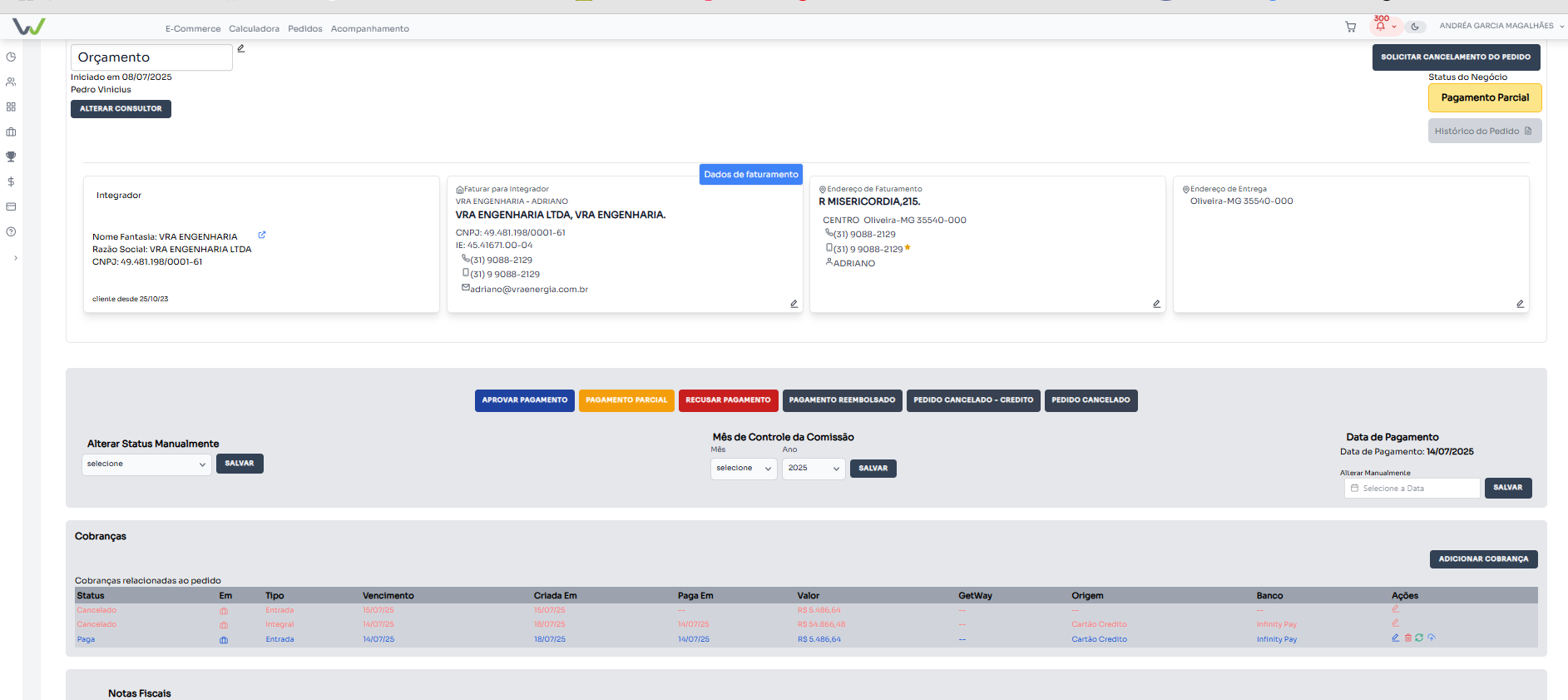Click the trophy icon in the sidebar
1568x700 pixels.
(x=11, y=156)
